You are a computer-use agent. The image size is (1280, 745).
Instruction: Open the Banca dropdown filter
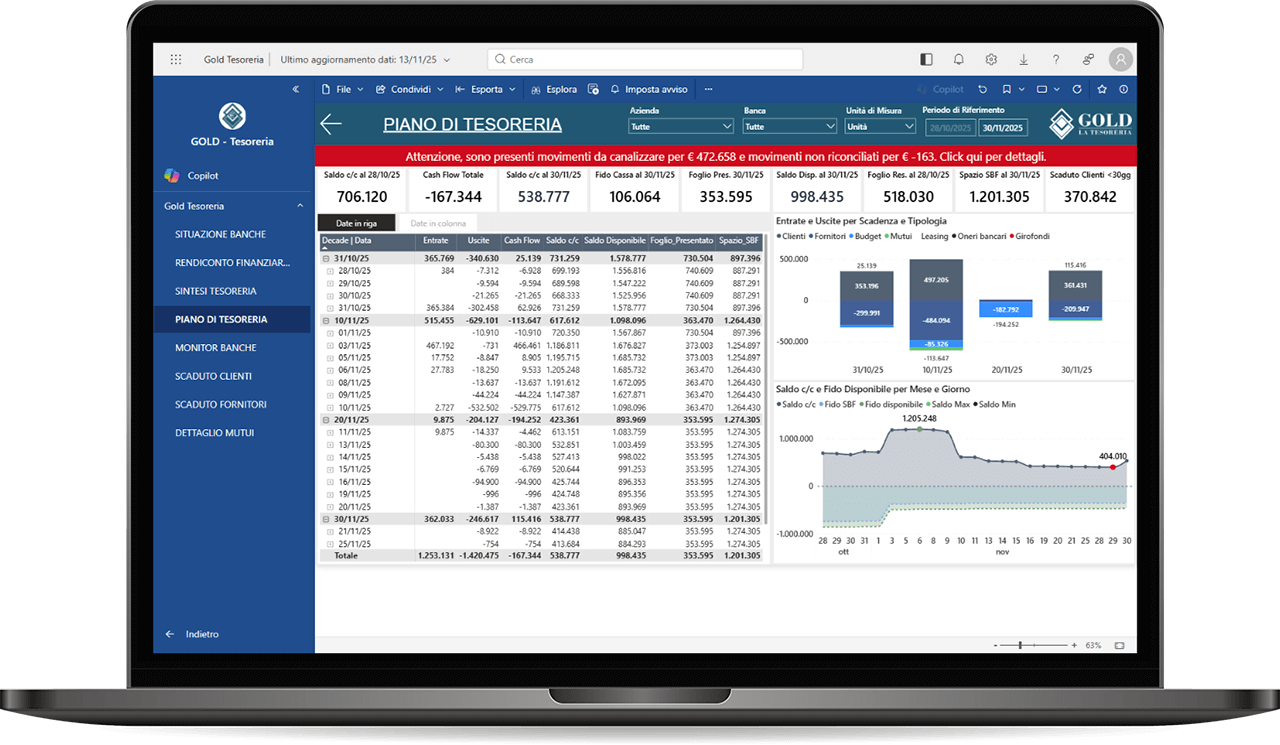(789, 127)
